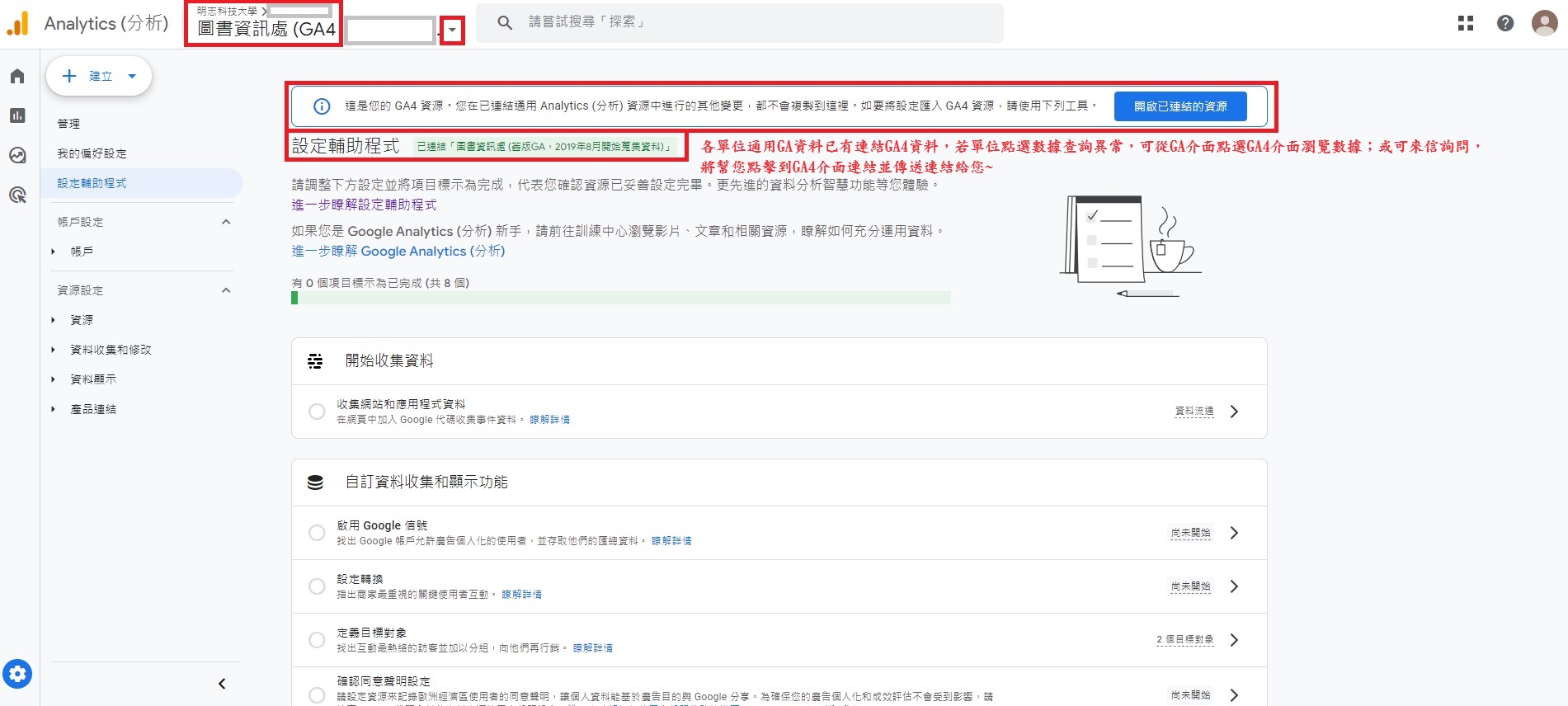Expand the 資料顯示 tree item
The width and height of the screenshot is (1568, 706).
coord(53,379)
